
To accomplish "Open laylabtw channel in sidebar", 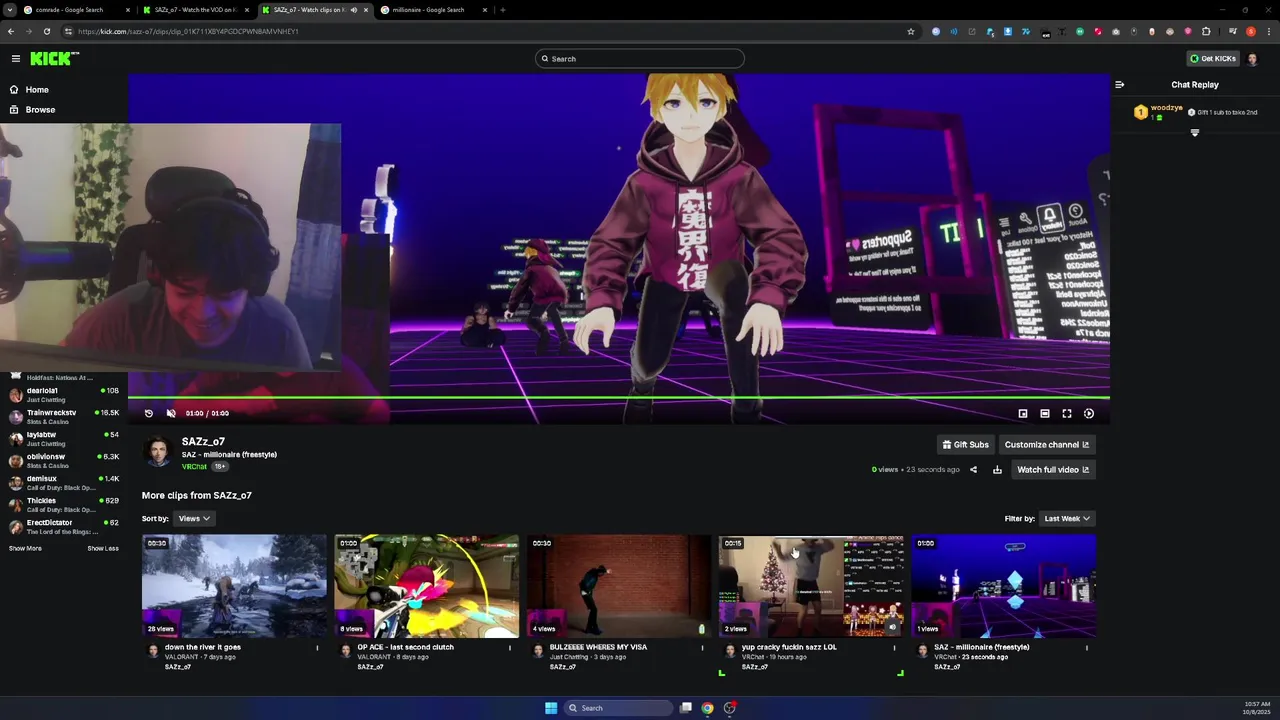I will coord(64,439).
